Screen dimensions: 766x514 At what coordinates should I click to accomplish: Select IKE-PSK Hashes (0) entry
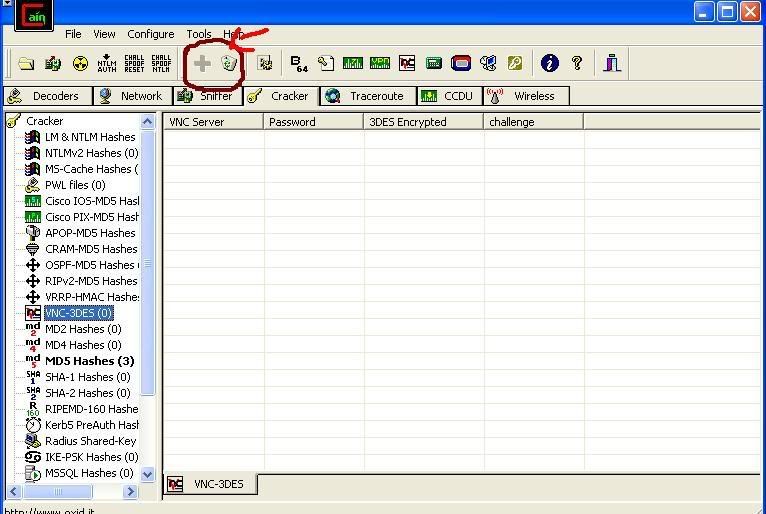[91, 457]
